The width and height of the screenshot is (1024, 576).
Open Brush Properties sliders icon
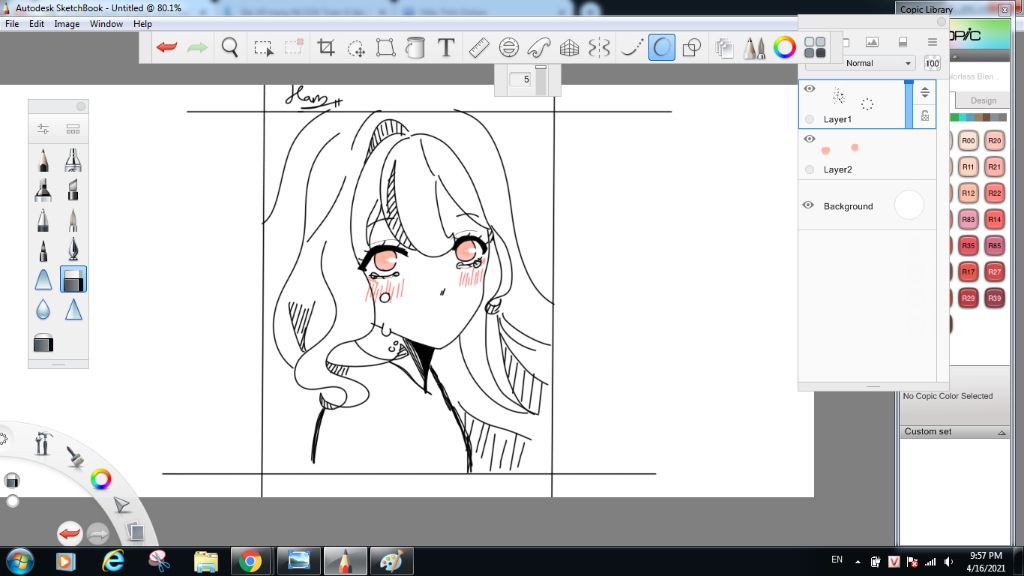click(x=43, y=129)
